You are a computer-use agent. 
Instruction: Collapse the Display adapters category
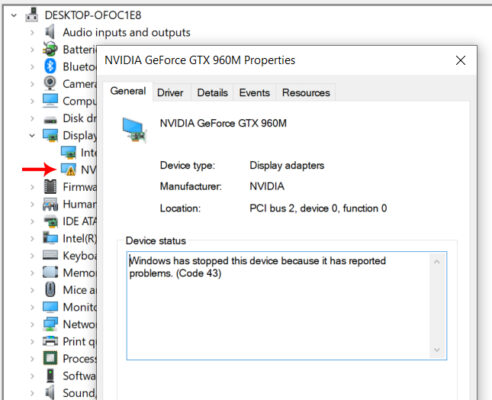click(32, 136)
